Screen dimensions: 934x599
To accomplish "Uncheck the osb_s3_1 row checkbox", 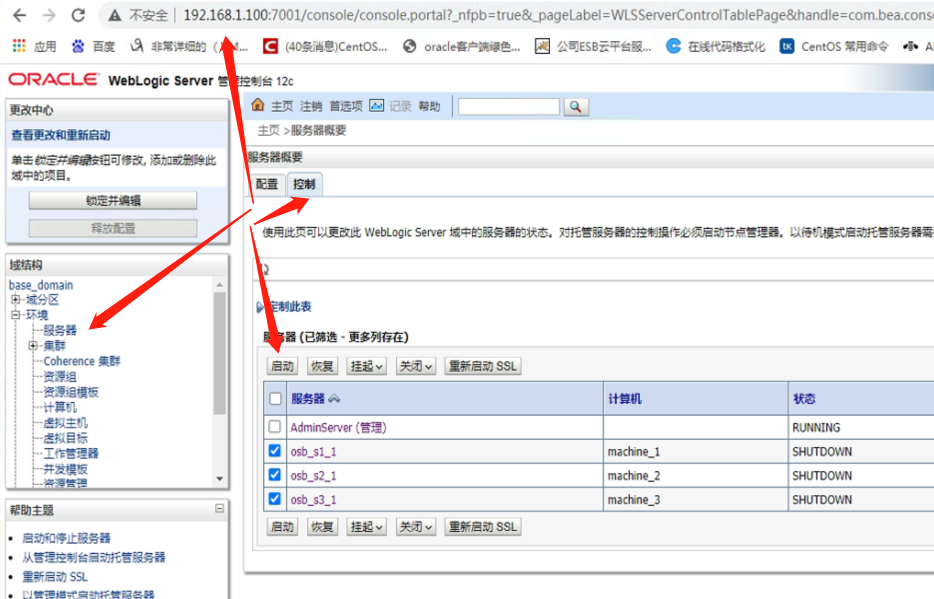I will click(x=275, y=498).
